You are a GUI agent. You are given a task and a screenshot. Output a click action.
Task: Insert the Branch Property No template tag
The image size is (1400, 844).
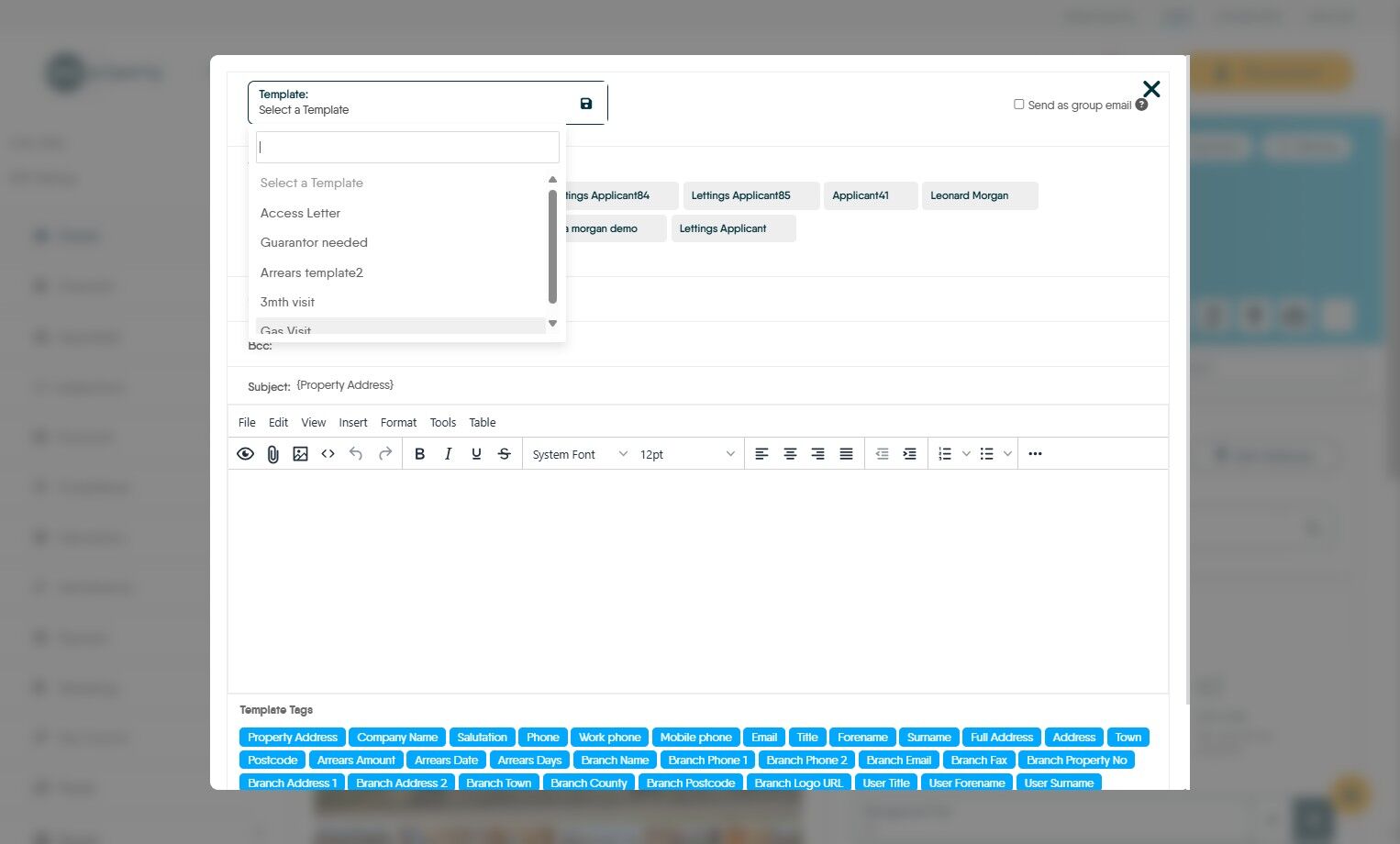tap(1077, 761)
